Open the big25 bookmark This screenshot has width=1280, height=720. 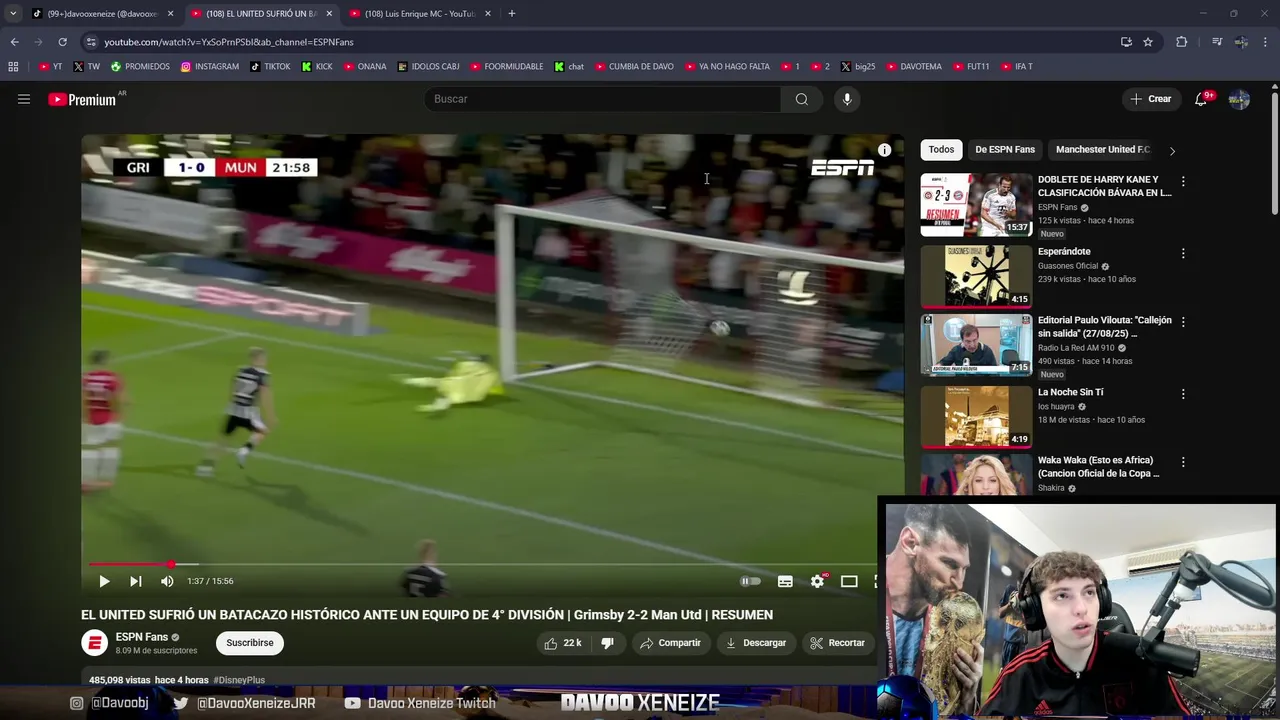[x=858, y=67]
